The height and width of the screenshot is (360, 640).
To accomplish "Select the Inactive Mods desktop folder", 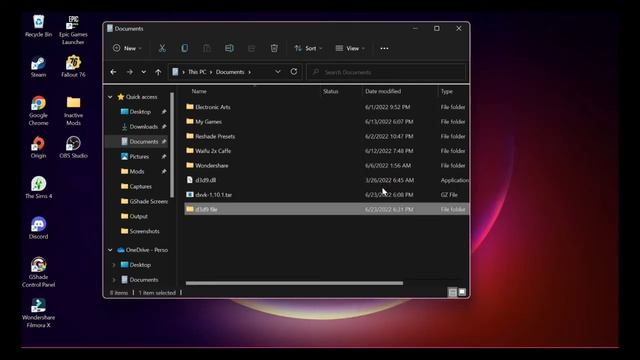I will 73,111.
